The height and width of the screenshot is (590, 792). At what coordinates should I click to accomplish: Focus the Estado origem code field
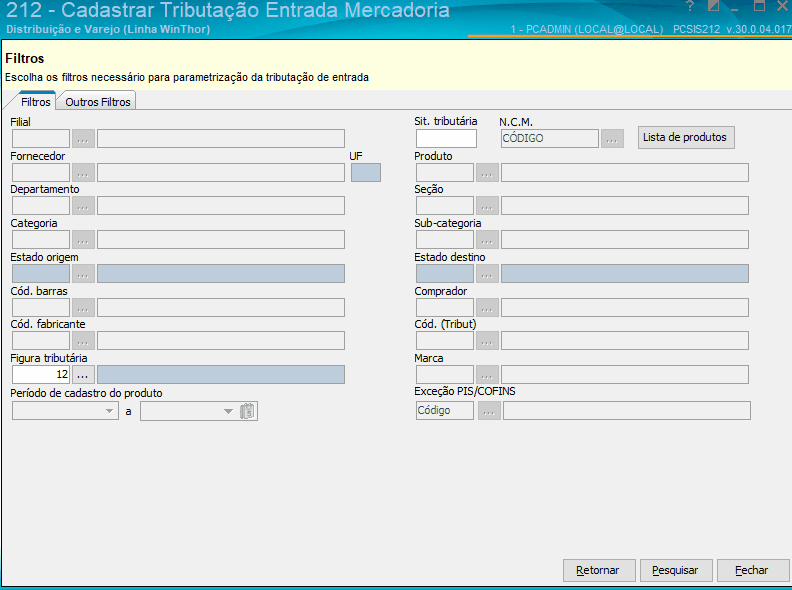pyautogui.click(x=41, y=274)
